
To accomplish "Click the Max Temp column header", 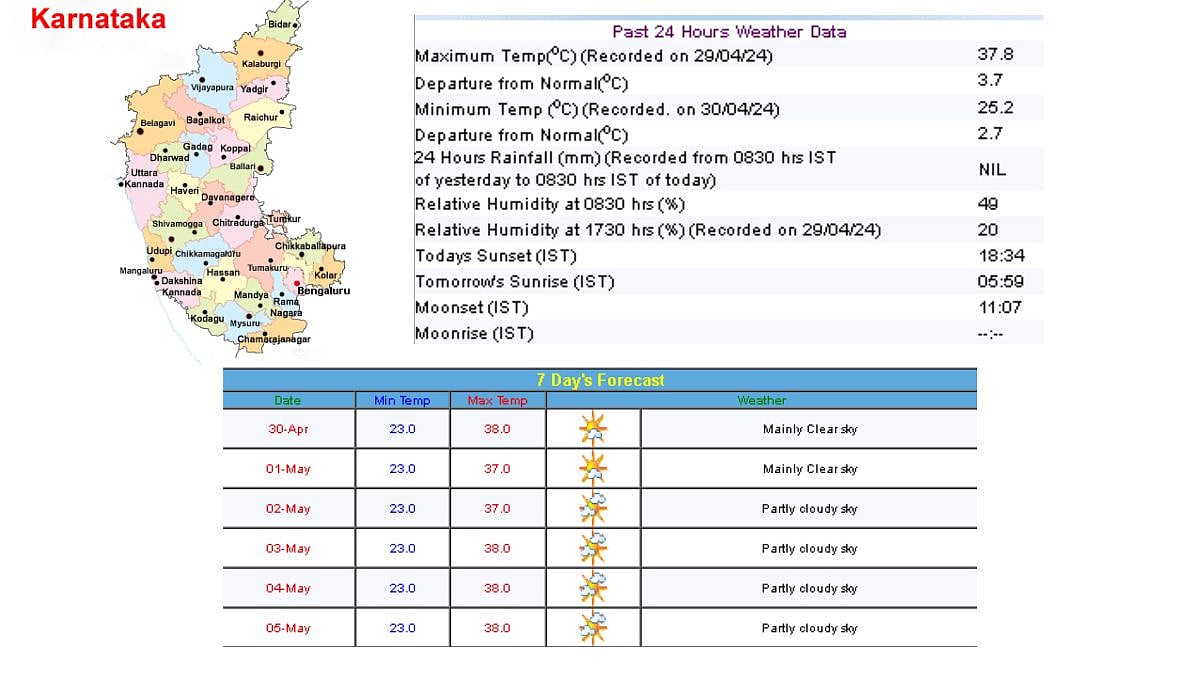I will tap(497, 400).
